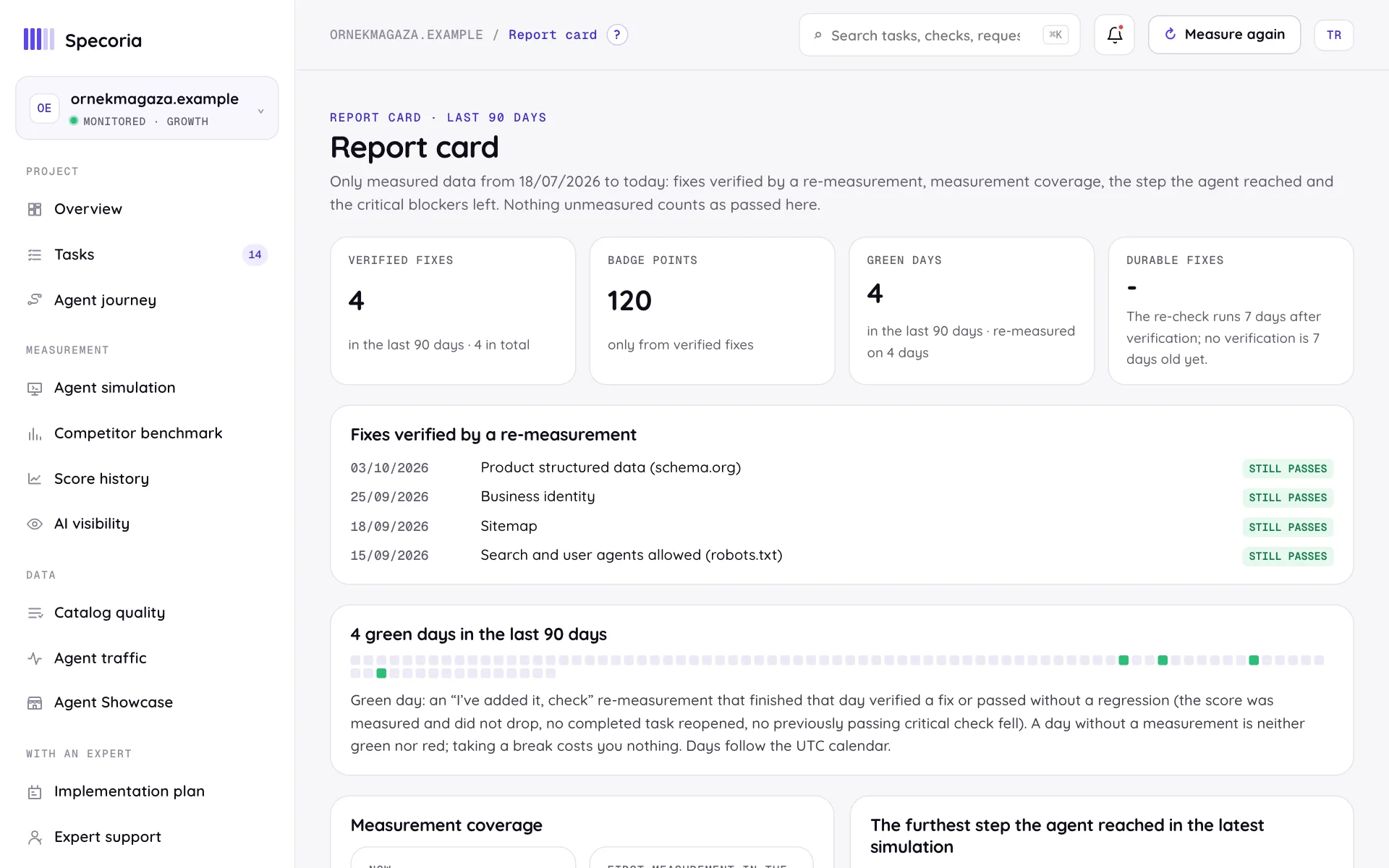The width and height of the screenshot is (1389, 868).
Task: Click the Expert support person icon
Action: click(x=35, y=837)
